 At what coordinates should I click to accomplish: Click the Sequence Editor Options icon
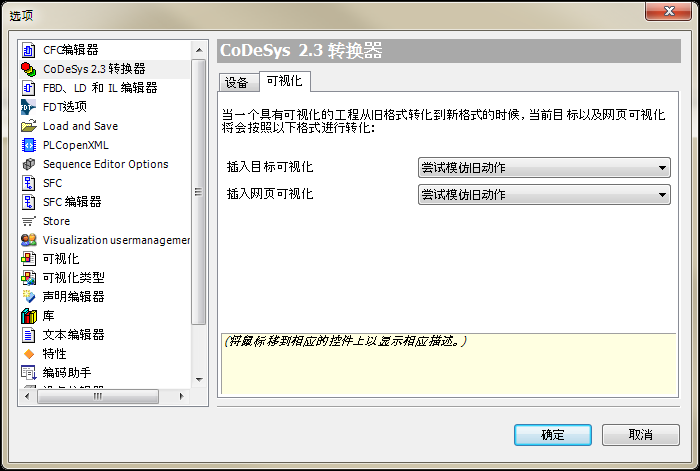29,164
